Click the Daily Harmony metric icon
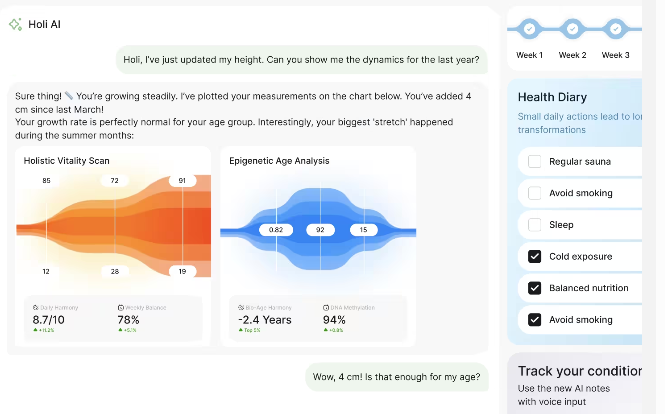This screenshot has height=414, width=665. pos(36,308)
